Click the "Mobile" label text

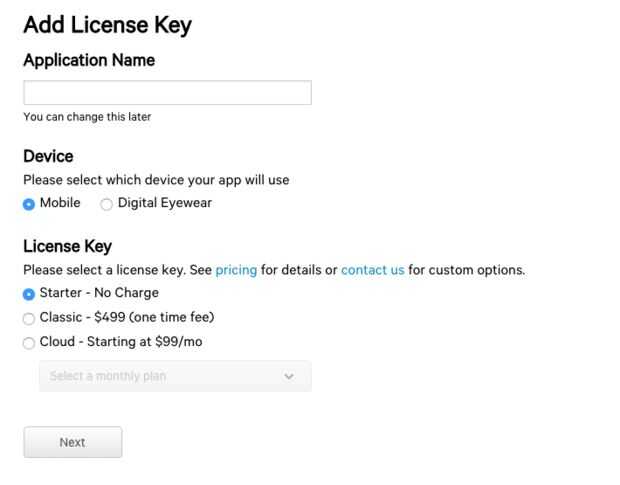(x=60, y=203)
